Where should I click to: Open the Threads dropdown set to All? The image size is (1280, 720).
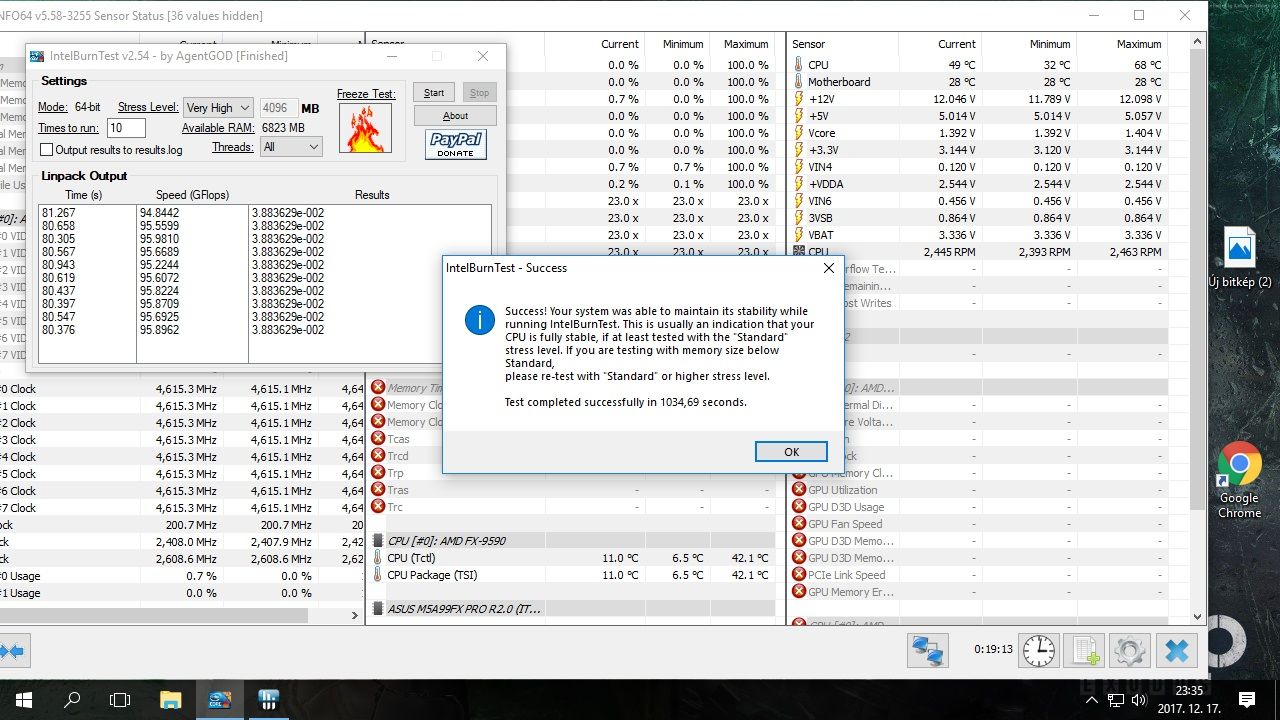[x=291, y=147]
